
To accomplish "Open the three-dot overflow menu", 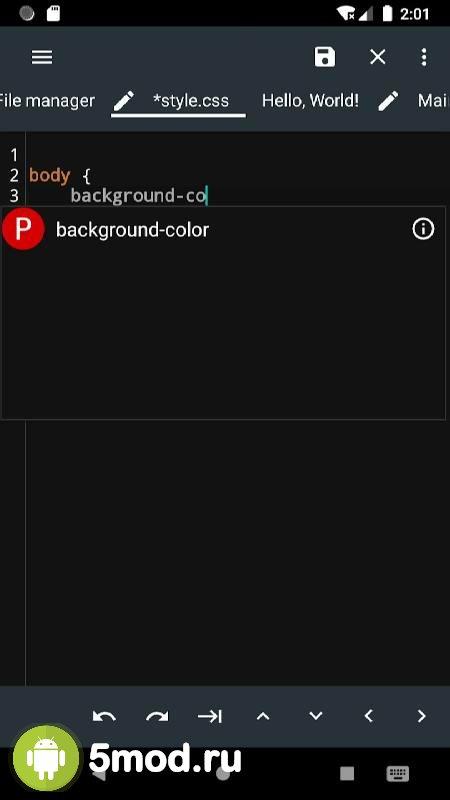I will (424, 57).
